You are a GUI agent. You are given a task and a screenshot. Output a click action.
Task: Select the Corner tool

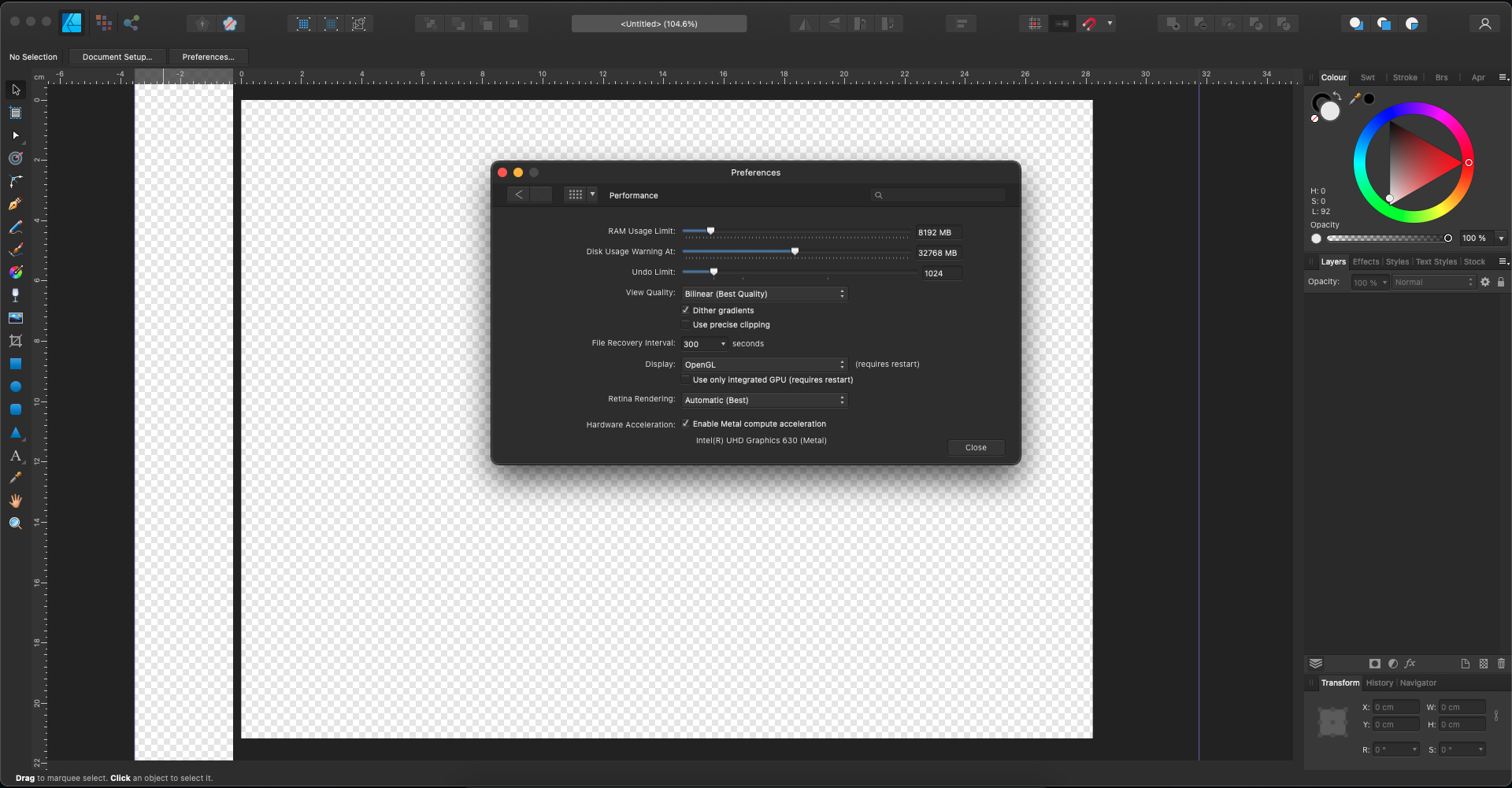click(x=16, y=181)
